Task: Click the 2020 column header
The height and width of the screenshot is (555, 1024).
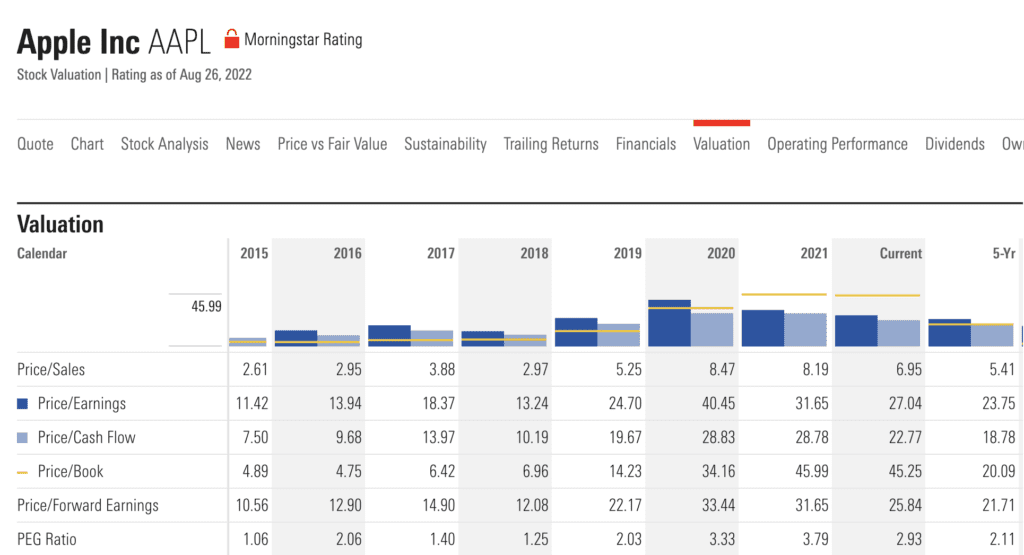Action: [x=721, y=253]
